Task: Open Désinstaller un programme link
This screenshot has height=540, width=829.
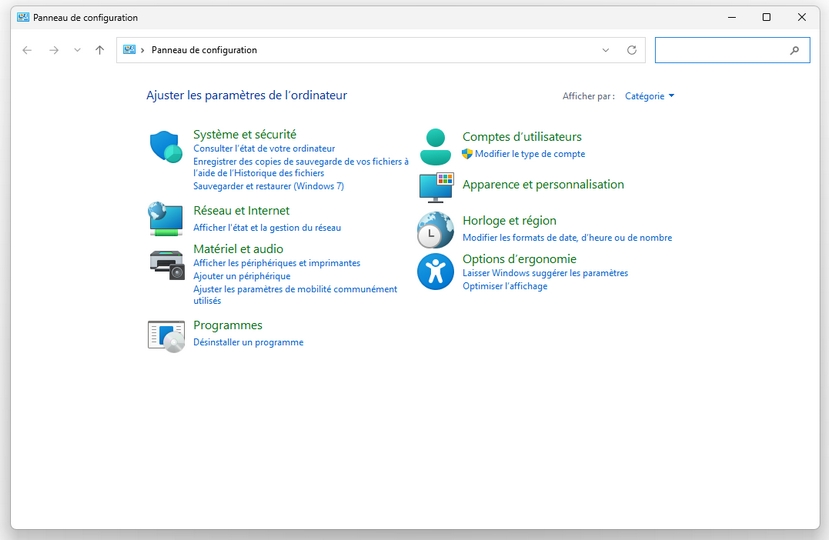Action: click(x=248, y=342)
